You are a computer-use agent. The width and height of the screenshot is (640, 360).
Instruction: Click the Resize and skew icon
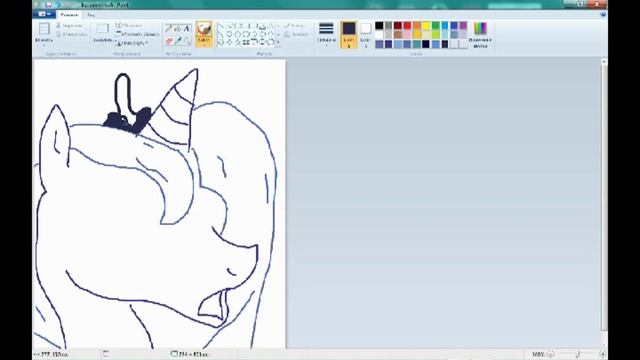pyautogui.click(x=119, y=34)
